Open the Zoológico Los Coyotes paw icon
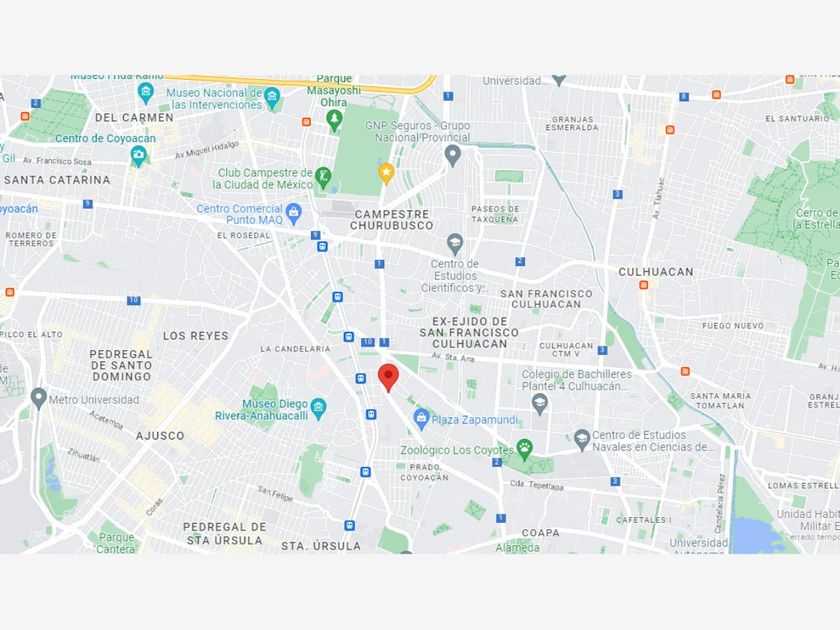The width and height of the screenshot is (840, 630). [x=525, y=450]
